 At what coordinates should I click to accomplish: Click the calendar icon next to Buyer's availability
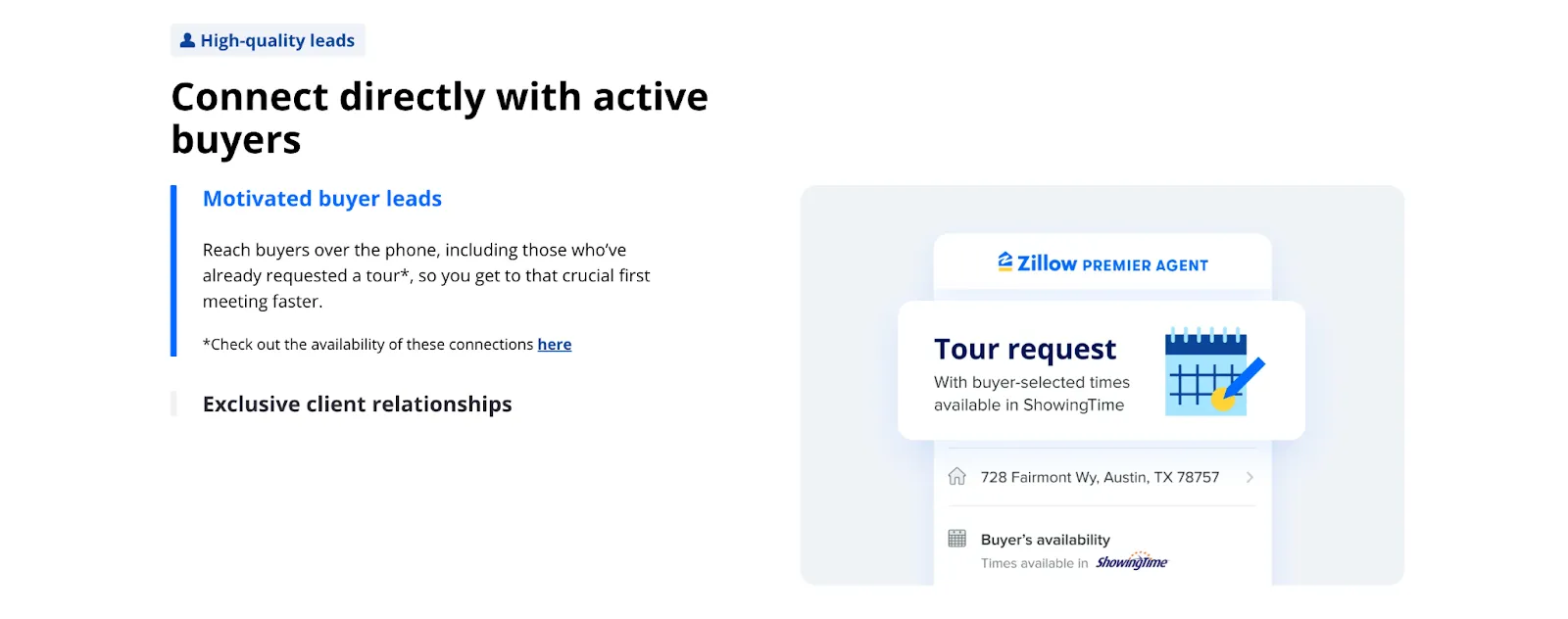click(x=957, y=538)
